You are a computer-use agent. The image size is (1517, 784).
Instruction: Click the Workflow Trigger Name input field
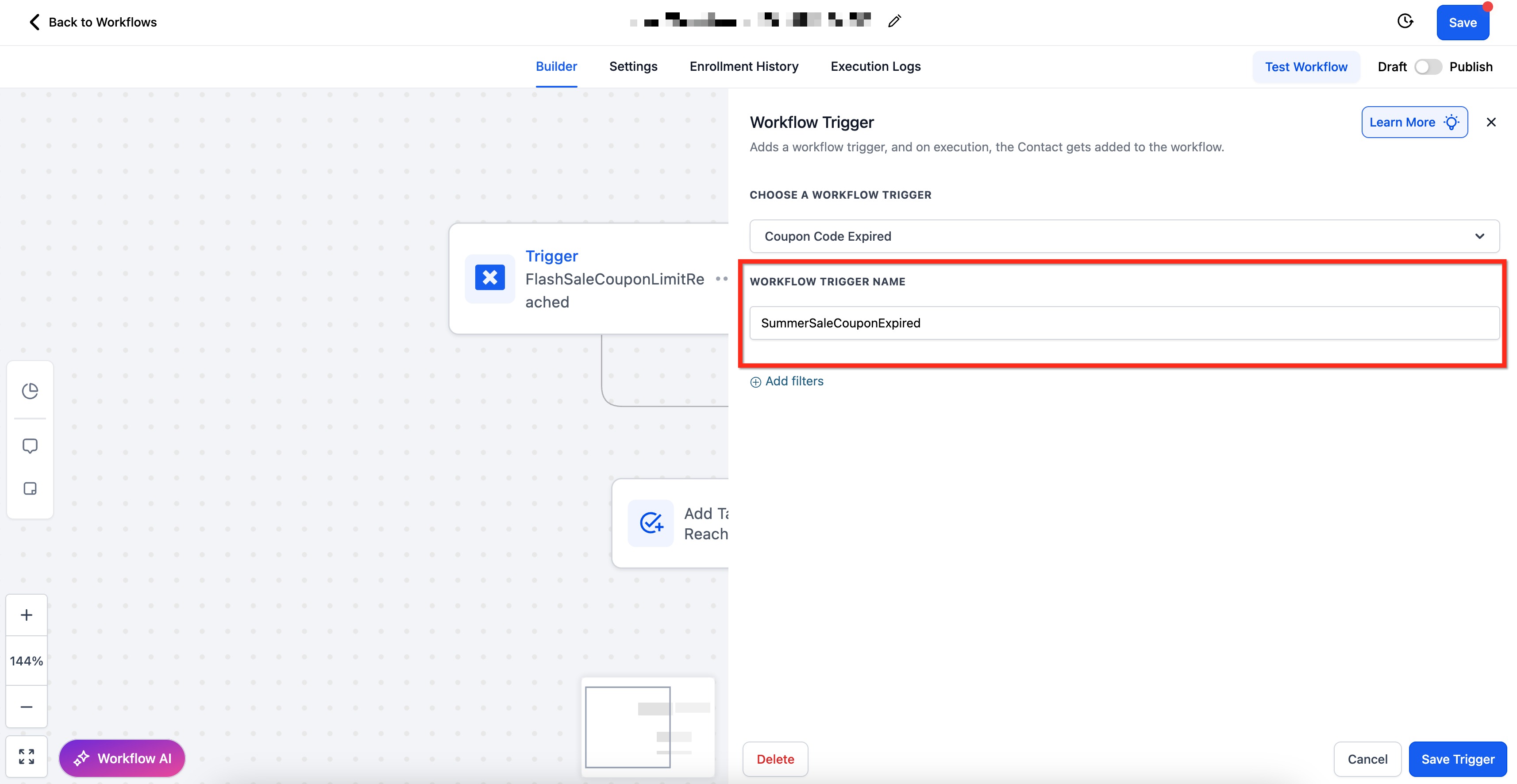click(1124, 323)
